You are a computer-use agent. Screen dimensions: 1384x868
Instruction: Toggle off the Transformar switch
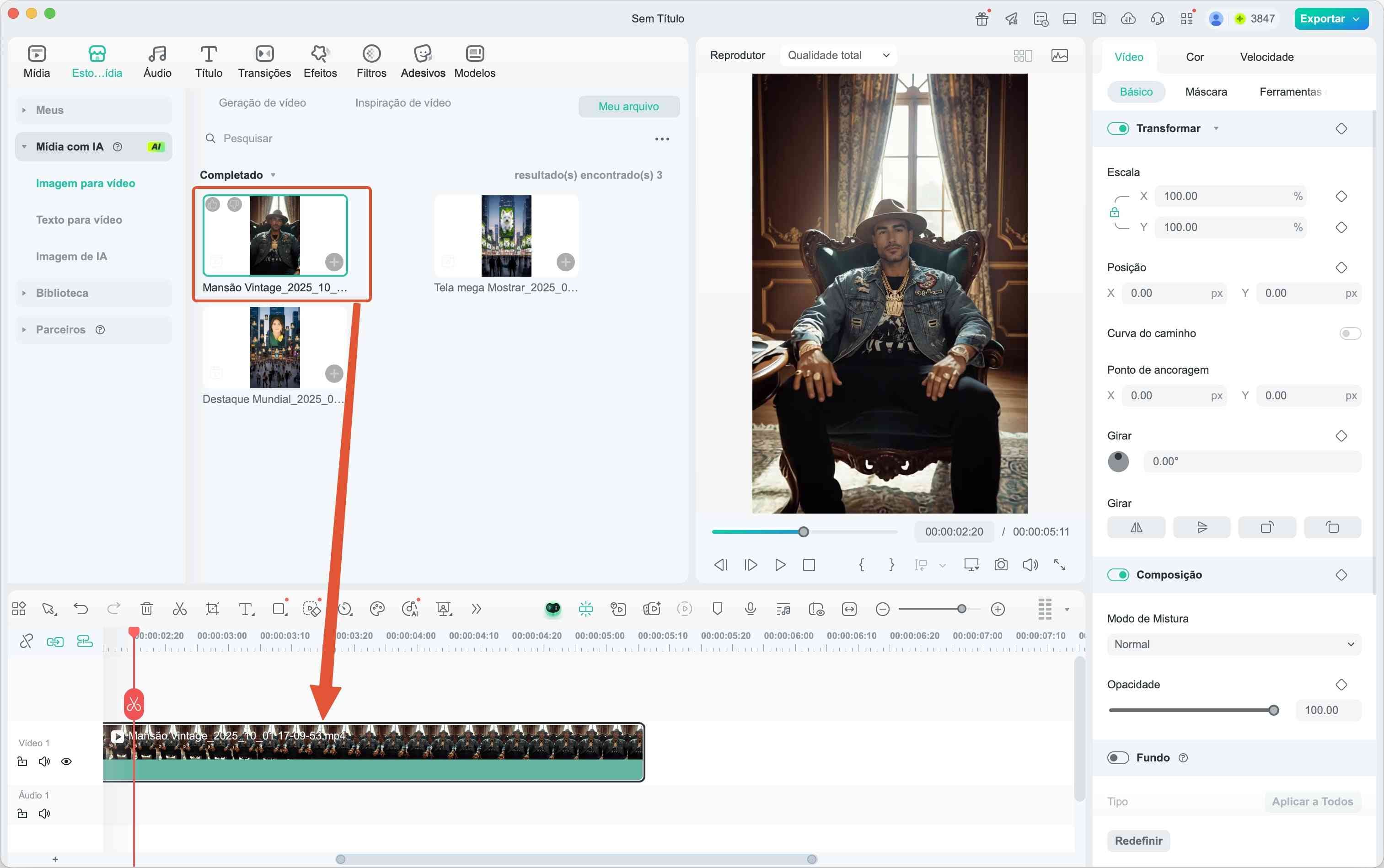(x=1118, y=128)
